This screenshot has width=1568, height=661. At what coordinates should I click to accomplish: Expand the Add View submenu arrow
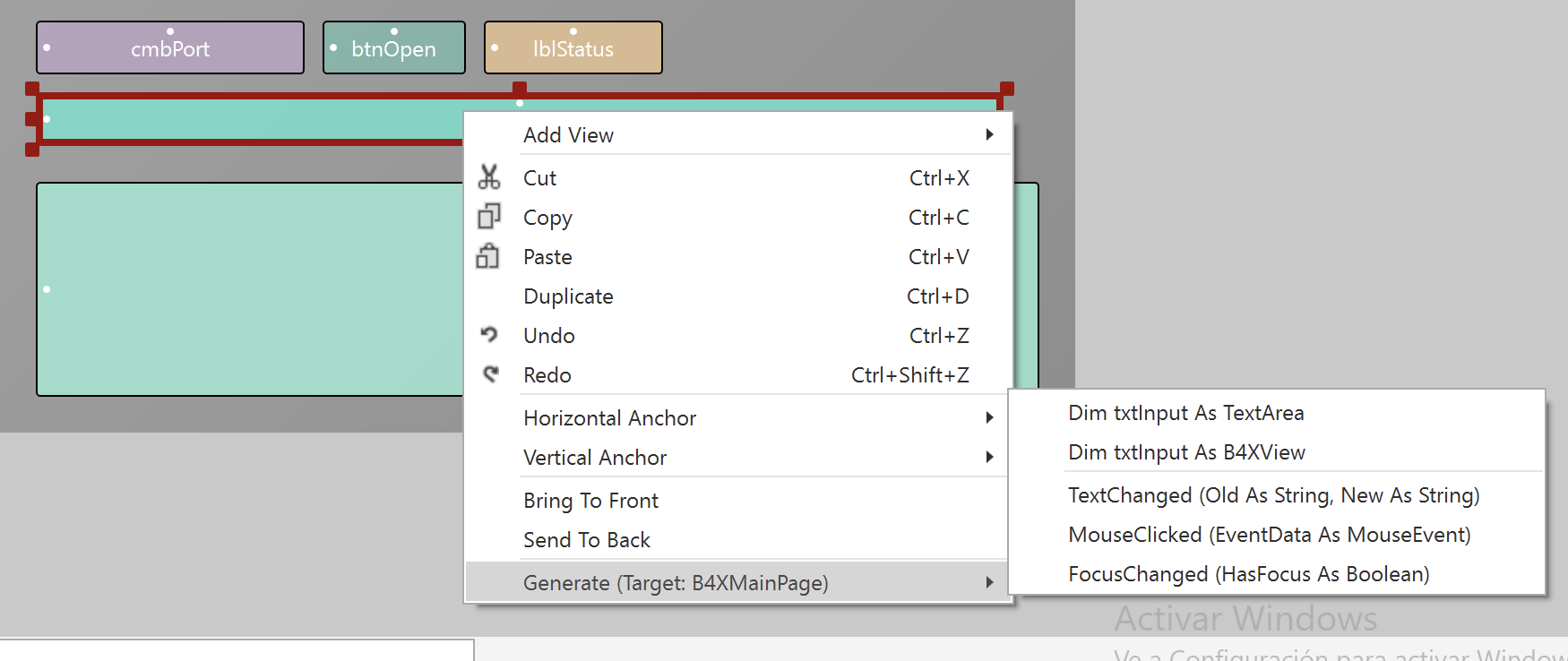click(989, 134)
